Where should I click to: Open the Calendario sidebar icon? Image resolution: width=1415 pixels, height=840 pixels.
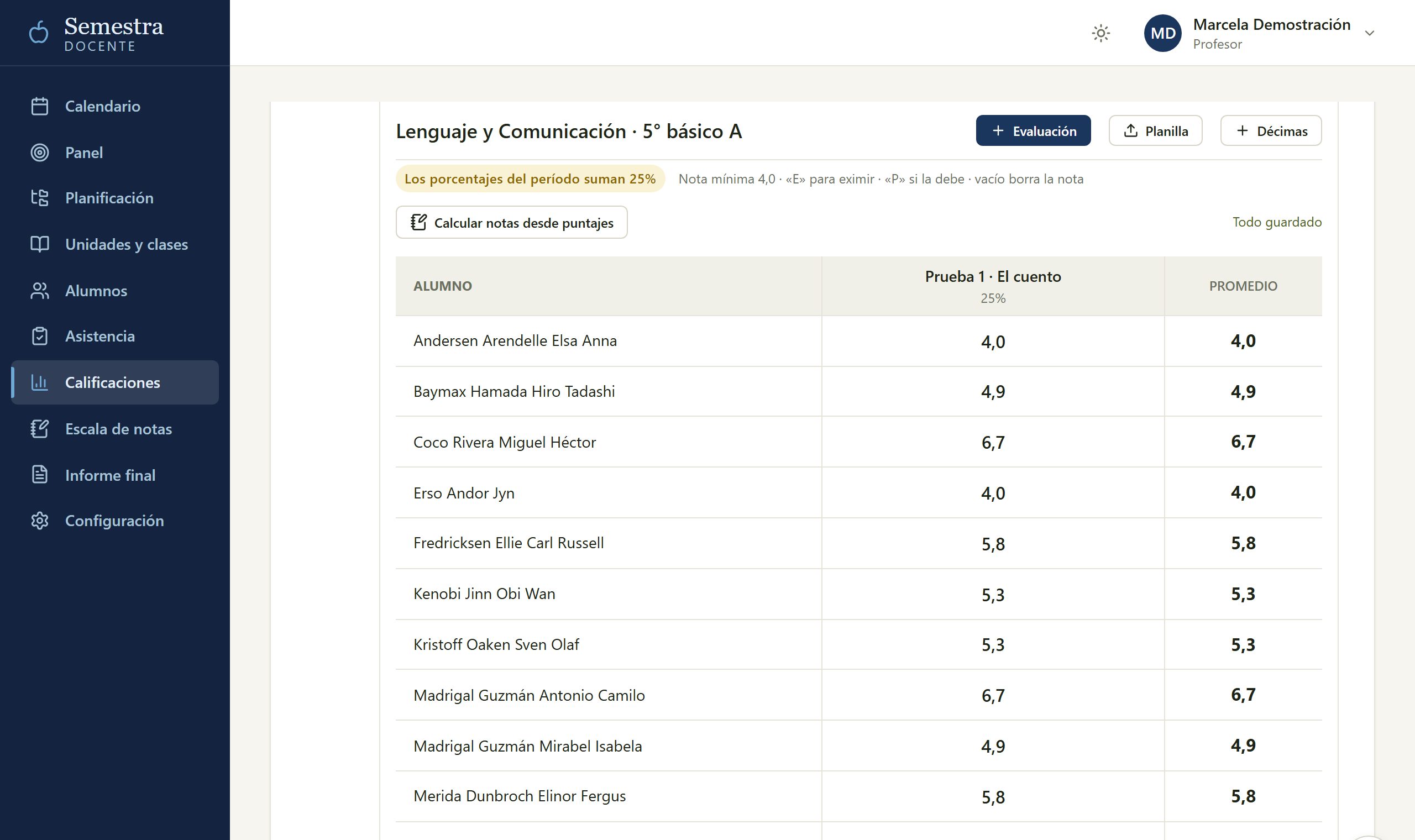(40, 107)
